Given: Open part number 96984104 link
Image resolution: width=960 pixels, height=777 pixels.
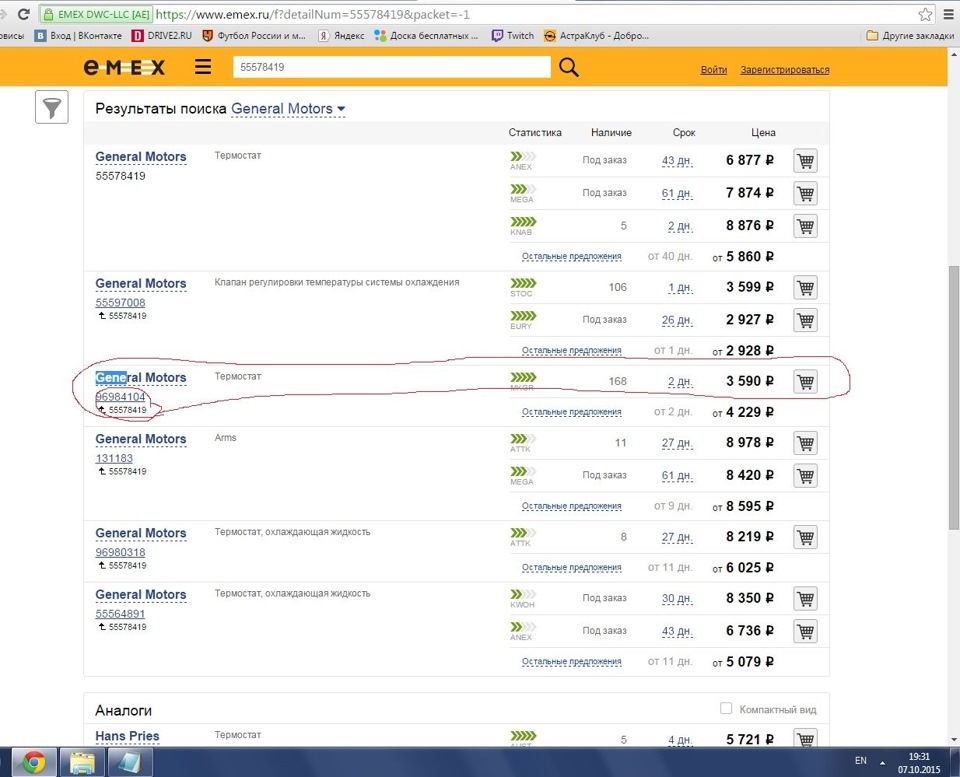Looking at the screenshot, I should [x=120, y=397].
